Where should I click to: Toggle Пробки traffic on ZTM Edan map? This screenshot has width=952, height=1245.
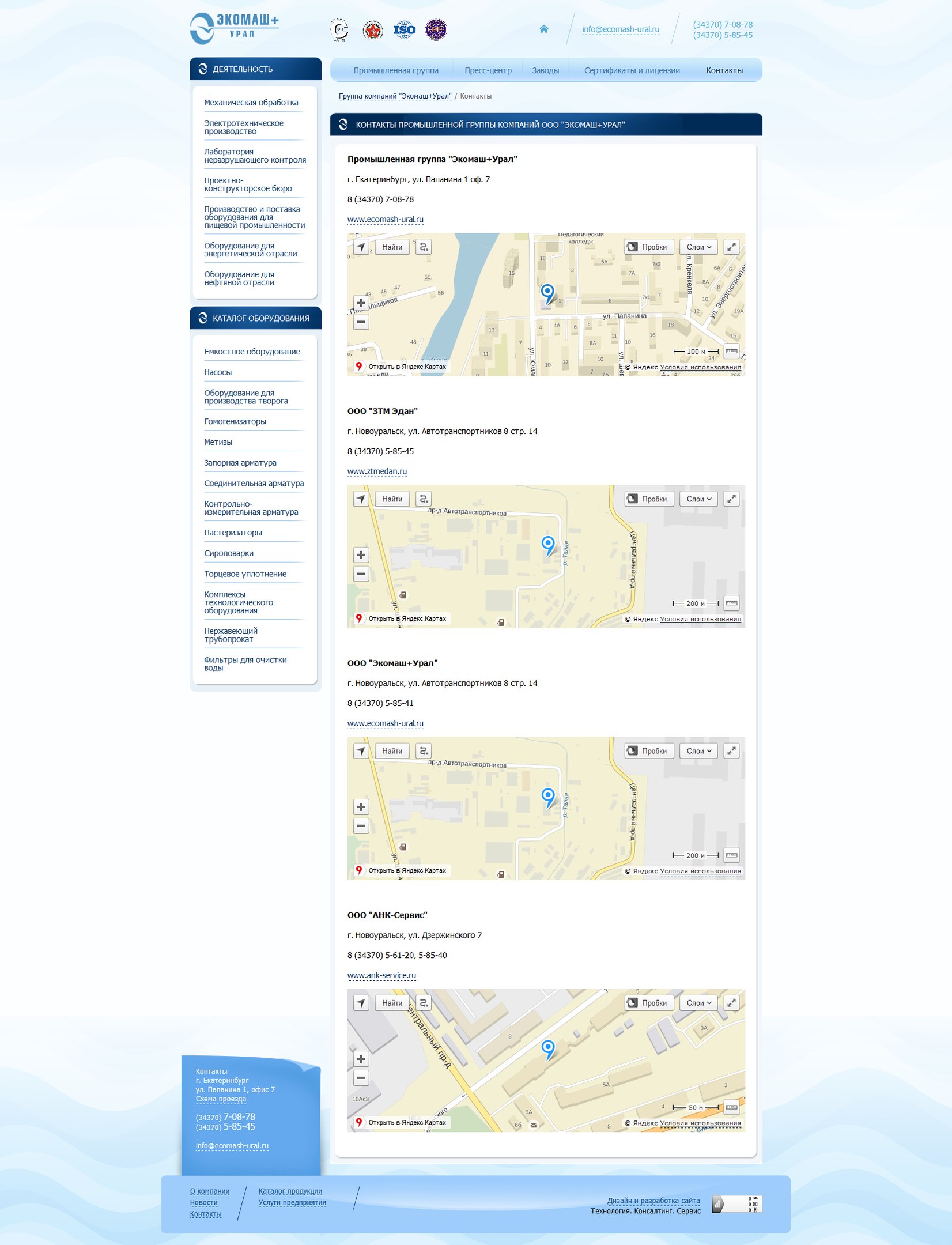coord(649,499)
